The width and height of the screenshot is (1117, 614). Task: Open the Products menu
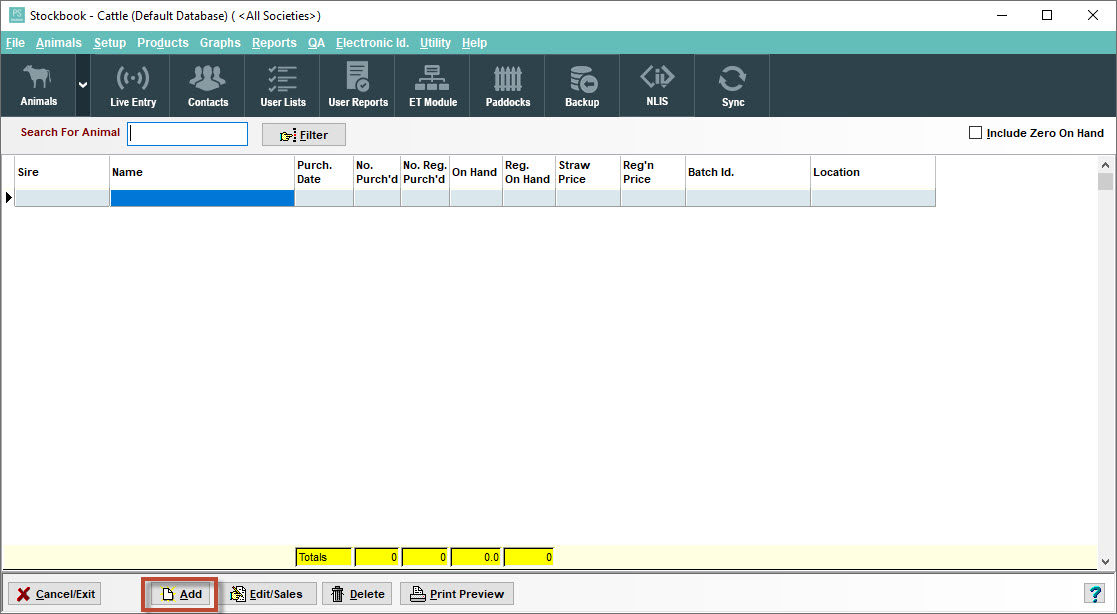coord(162,43)
